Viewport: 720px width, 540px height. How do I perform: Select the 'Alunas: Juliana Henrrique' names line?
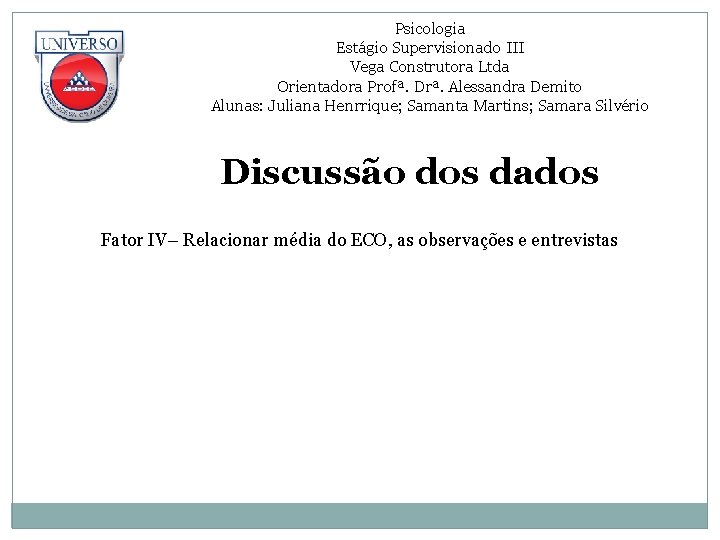[x=430, y=106]
